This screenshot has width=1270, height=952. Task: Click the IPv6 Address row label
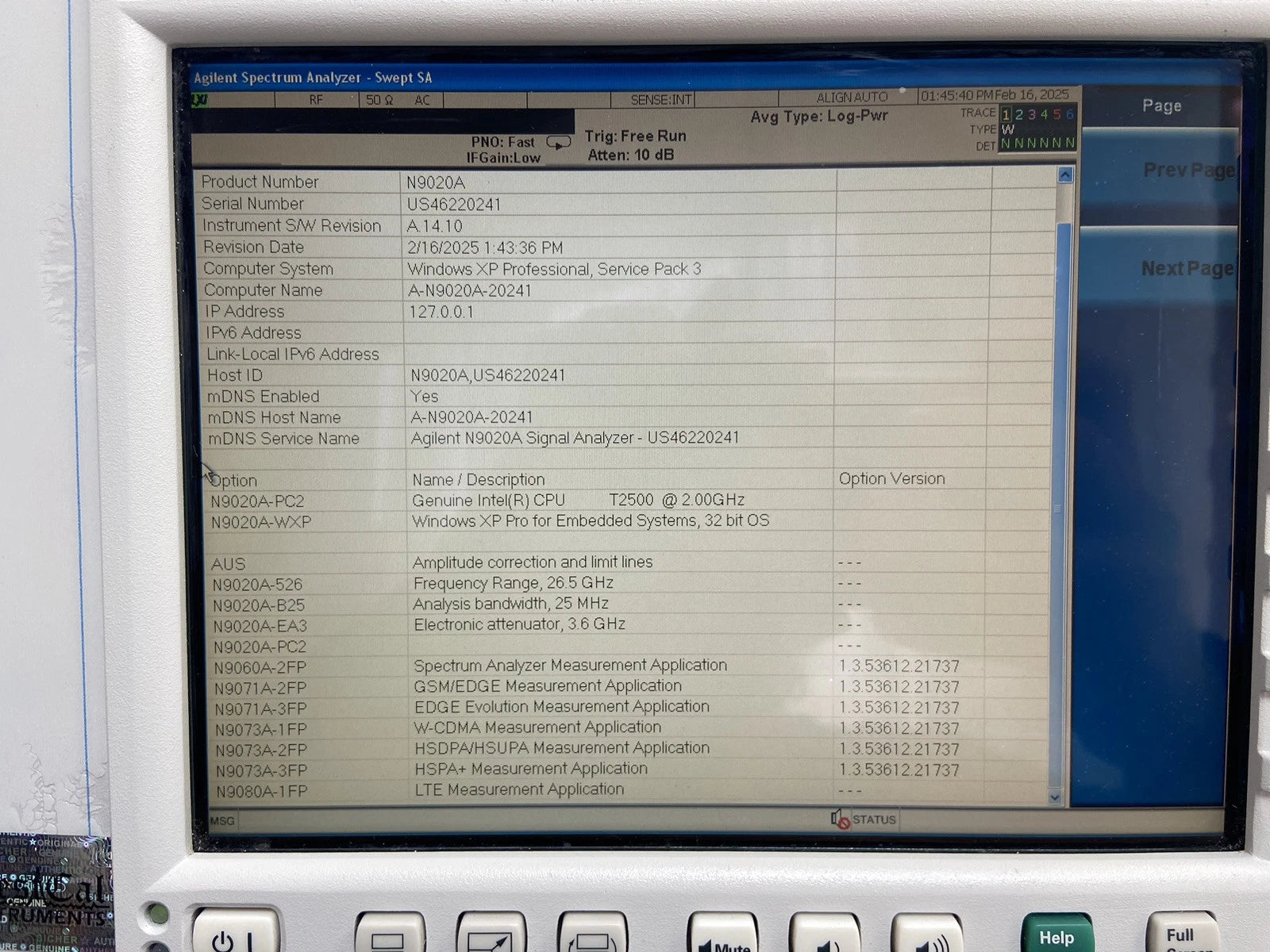pyautogui.click(x=253, y=333)
